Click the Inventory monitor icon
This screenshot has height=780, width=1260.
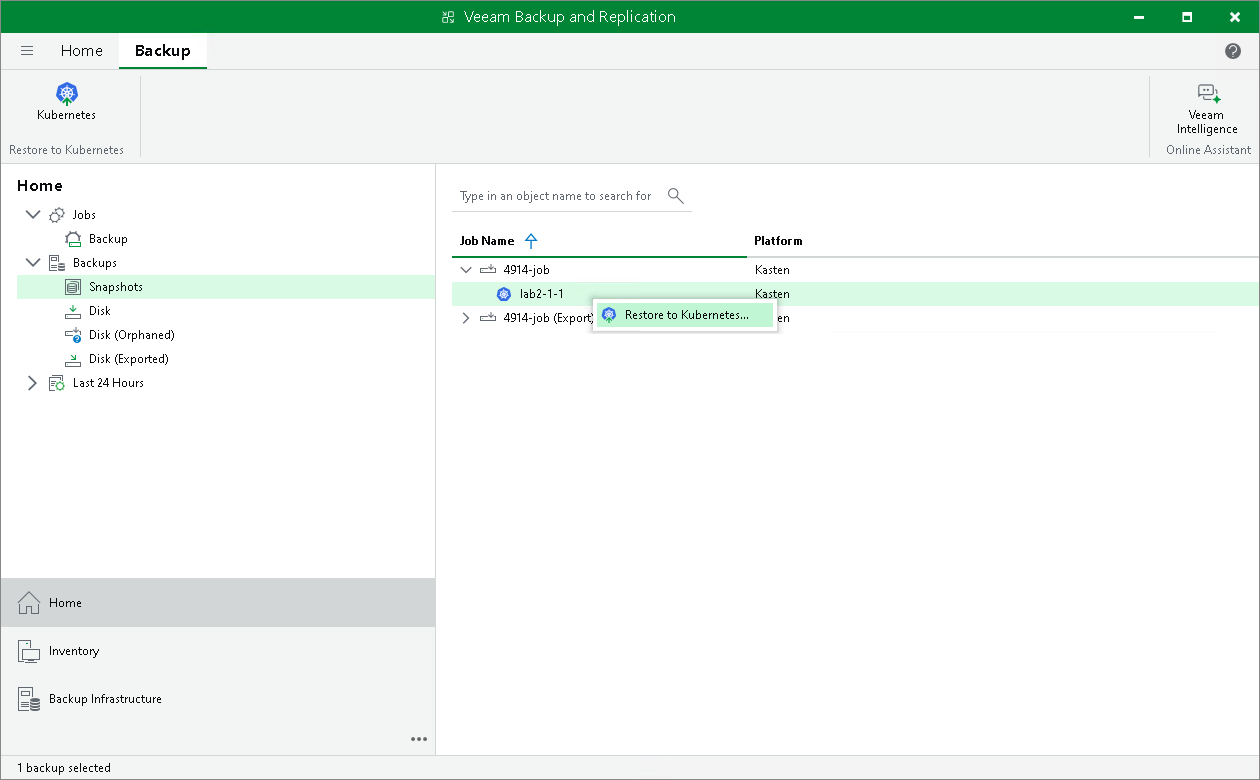(x=29, y=651)
